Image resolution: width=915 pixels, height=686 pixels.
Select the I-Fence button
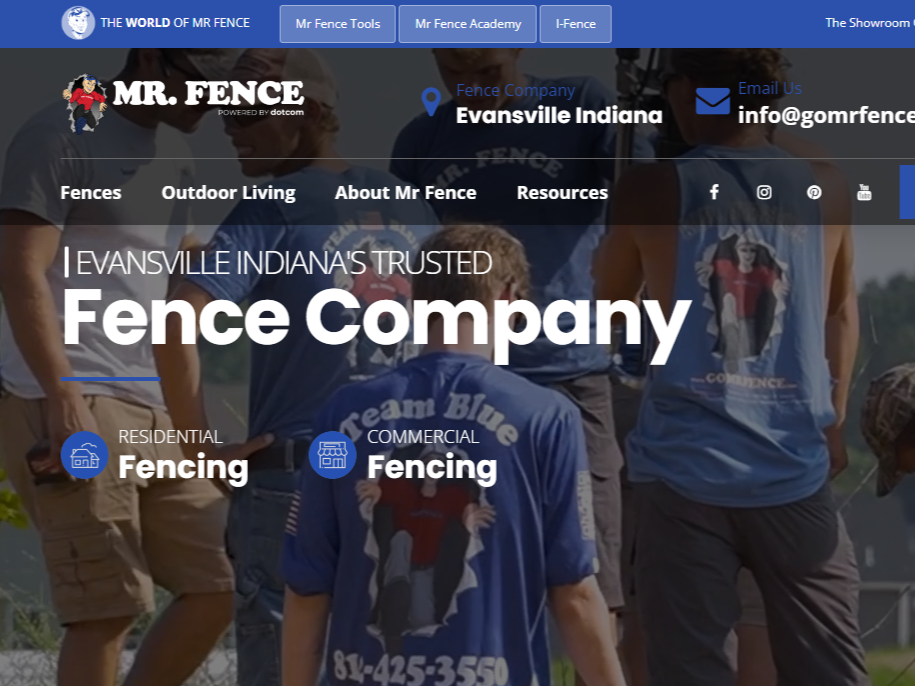(575, 24)
